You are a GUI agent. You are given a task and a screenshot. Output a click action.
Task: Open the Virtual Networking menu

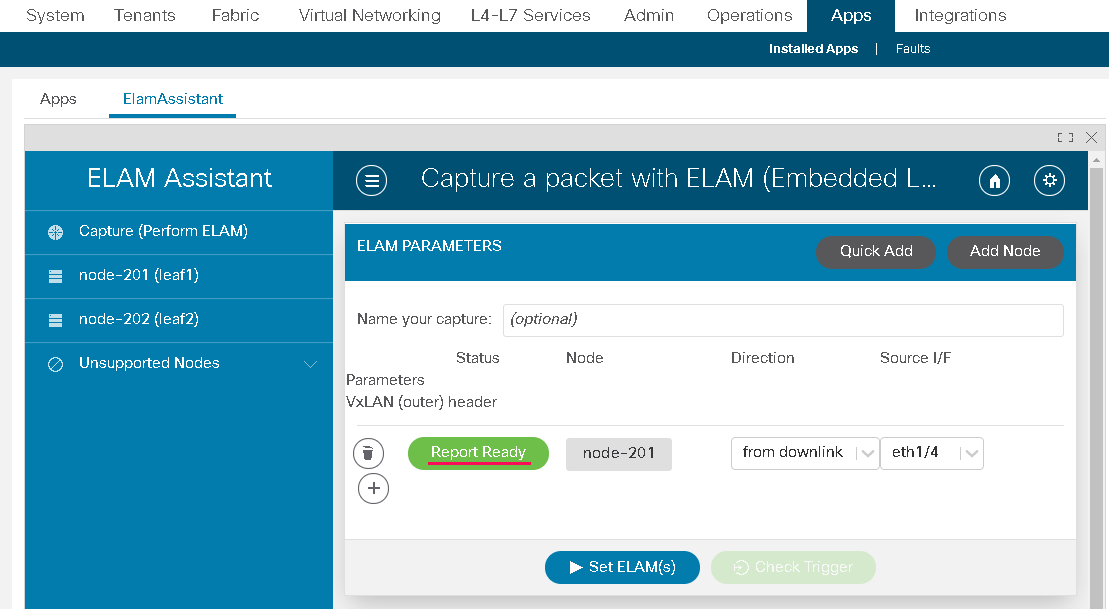click(x=369, y=16)
